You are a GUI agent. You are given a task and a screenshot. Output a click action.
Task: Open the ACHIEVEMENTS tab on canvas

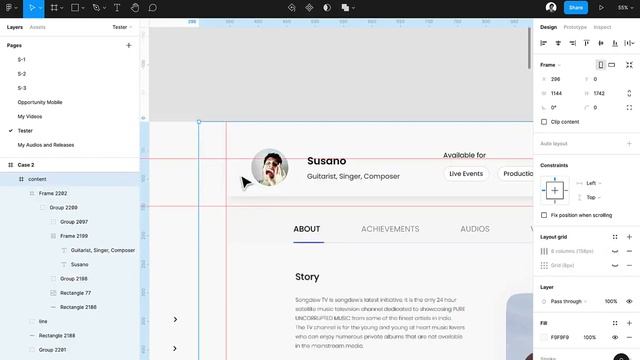(390, 229)
